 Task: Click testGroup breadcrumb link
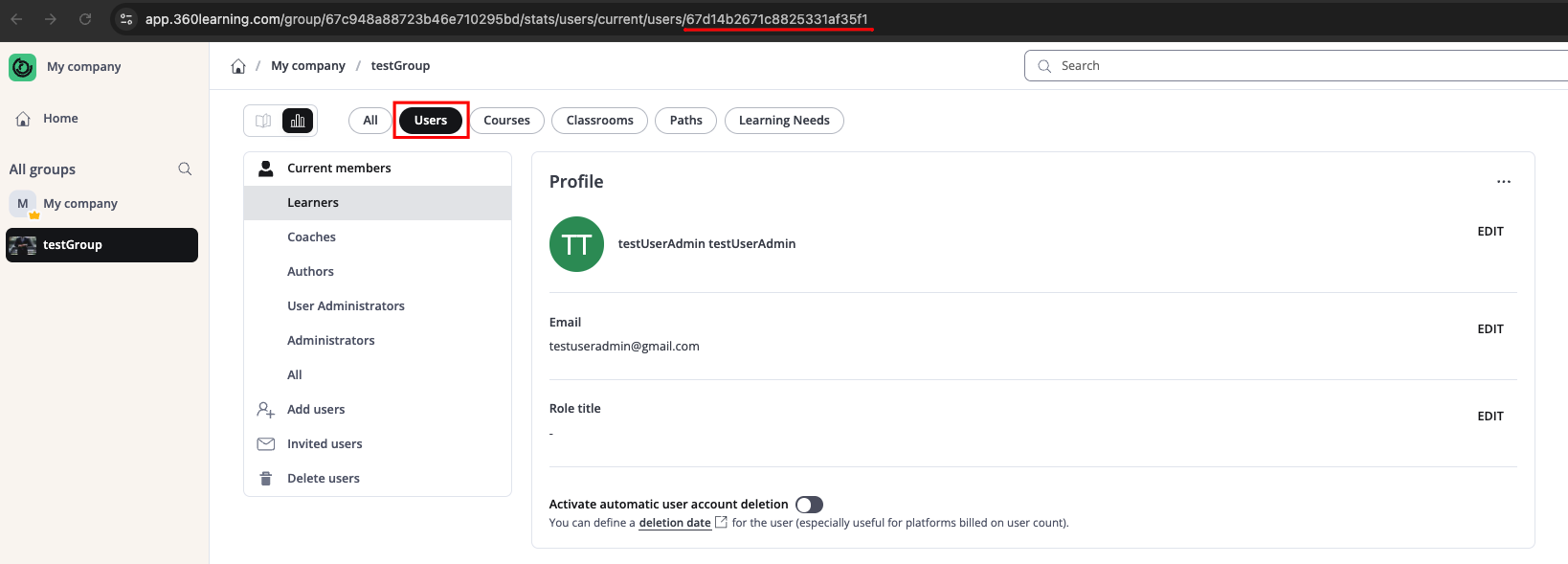(x=400, y=66)
